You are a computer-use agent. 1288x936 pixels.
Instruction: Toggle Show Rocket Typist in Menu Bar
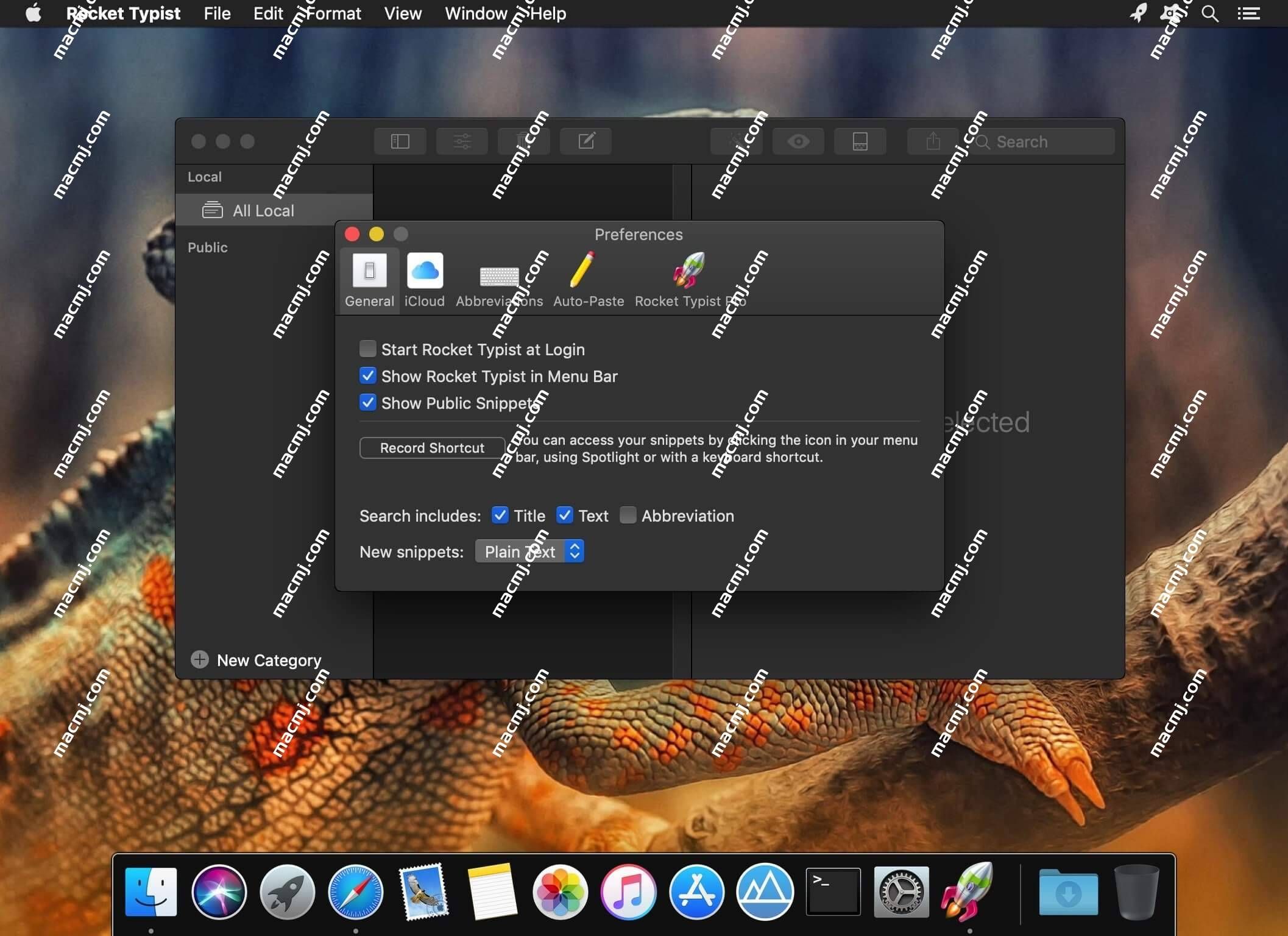pos(367,376)
